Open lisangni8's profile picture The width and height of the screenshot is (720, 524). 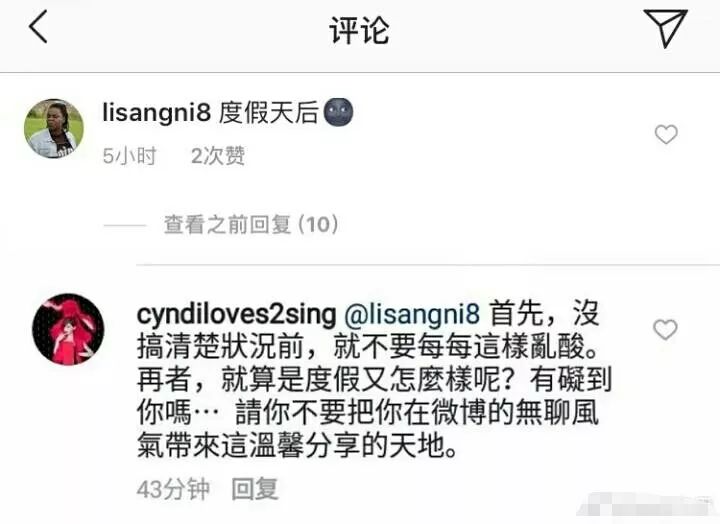(54, 129)
